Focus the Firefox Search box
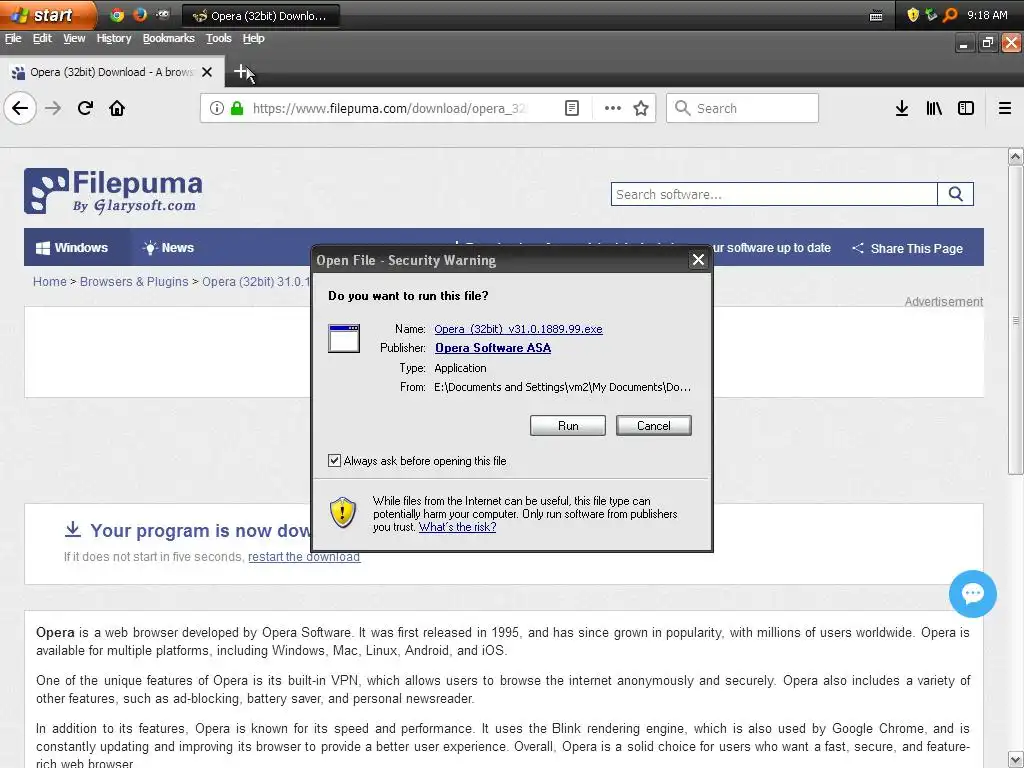Viewport: 1024px width, 768px height. (x=743, y=108)
